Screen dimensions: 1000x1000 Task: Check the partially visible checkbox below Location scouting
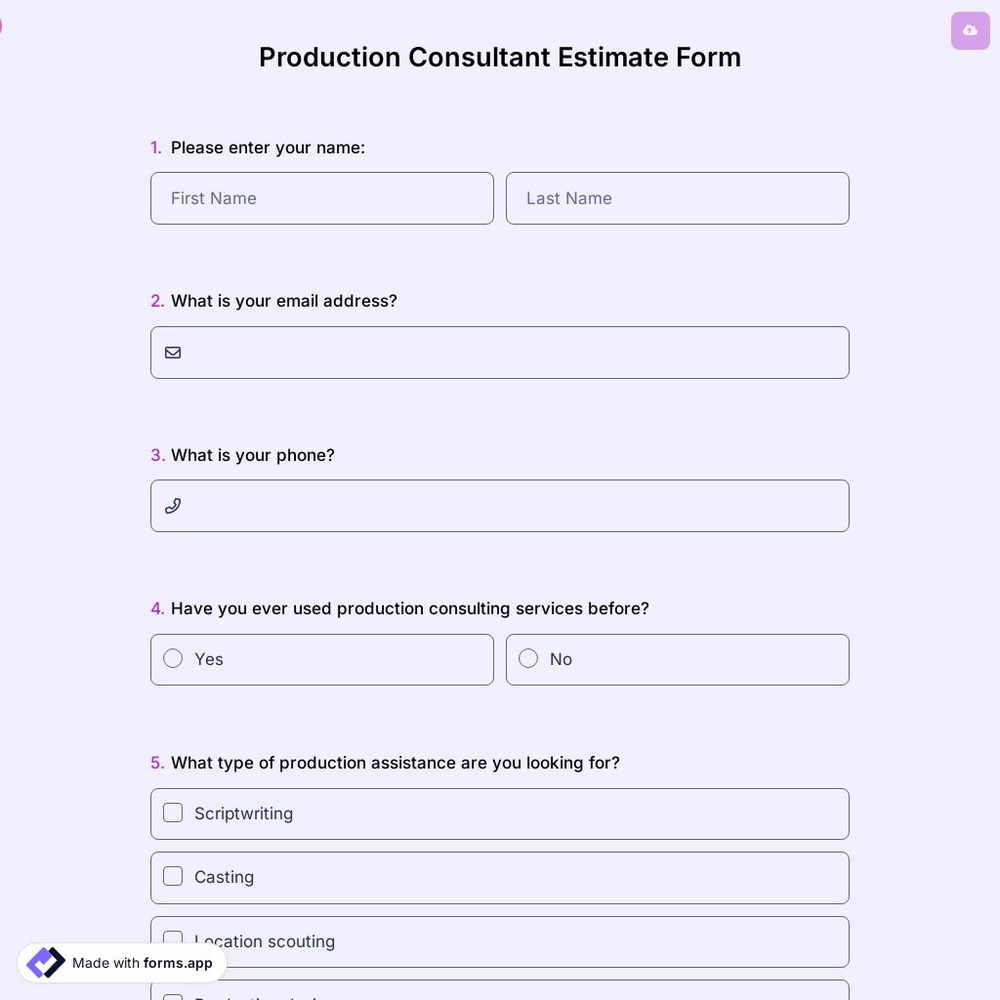tap(172, 998)
